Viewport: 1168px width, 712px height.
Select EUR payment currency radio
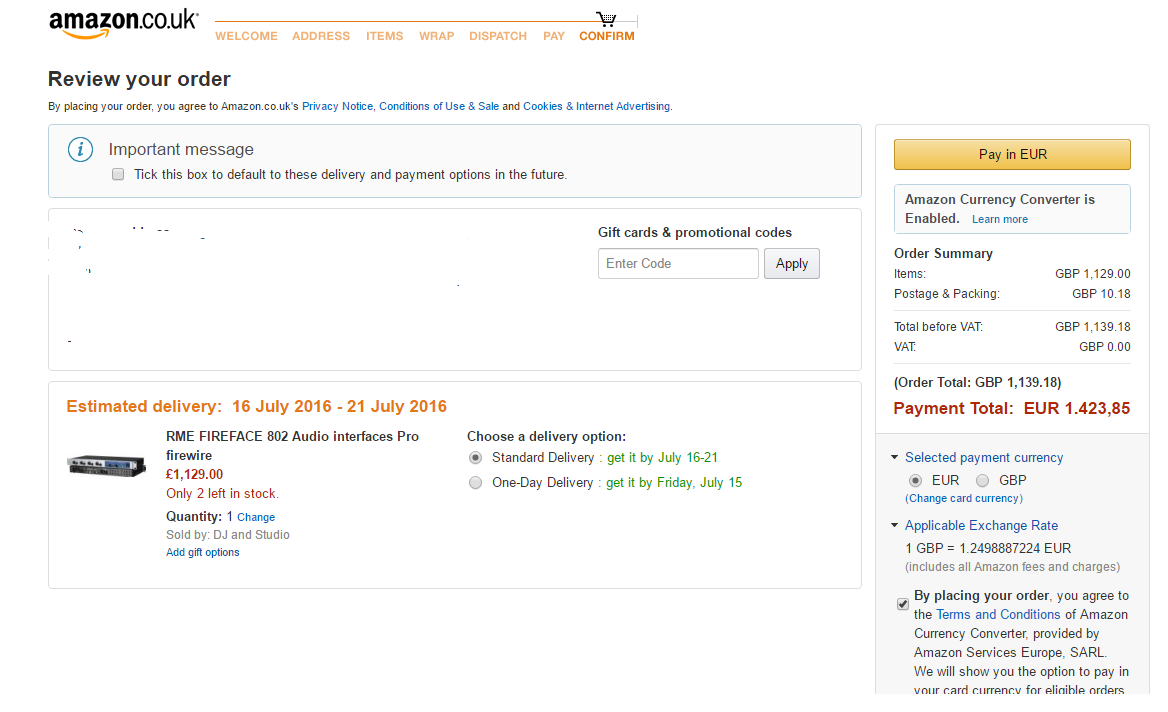tap(916, 480)
